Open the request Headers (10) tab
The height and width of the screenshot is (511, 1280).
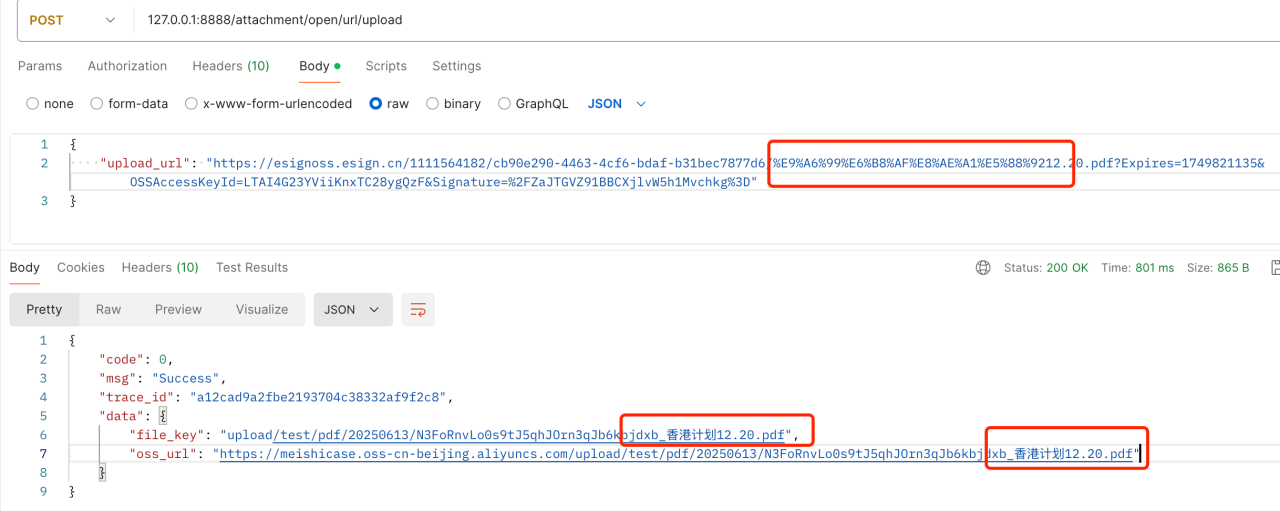coord(231,66)
